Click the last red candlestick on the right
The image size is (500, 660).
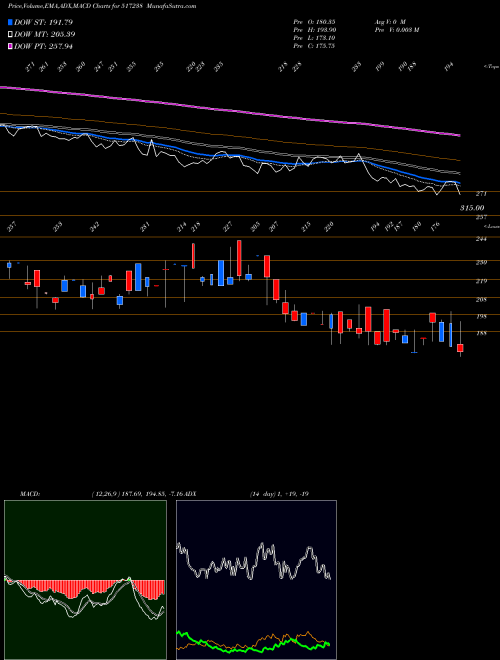pyautogui.click(x=460, y=348)
